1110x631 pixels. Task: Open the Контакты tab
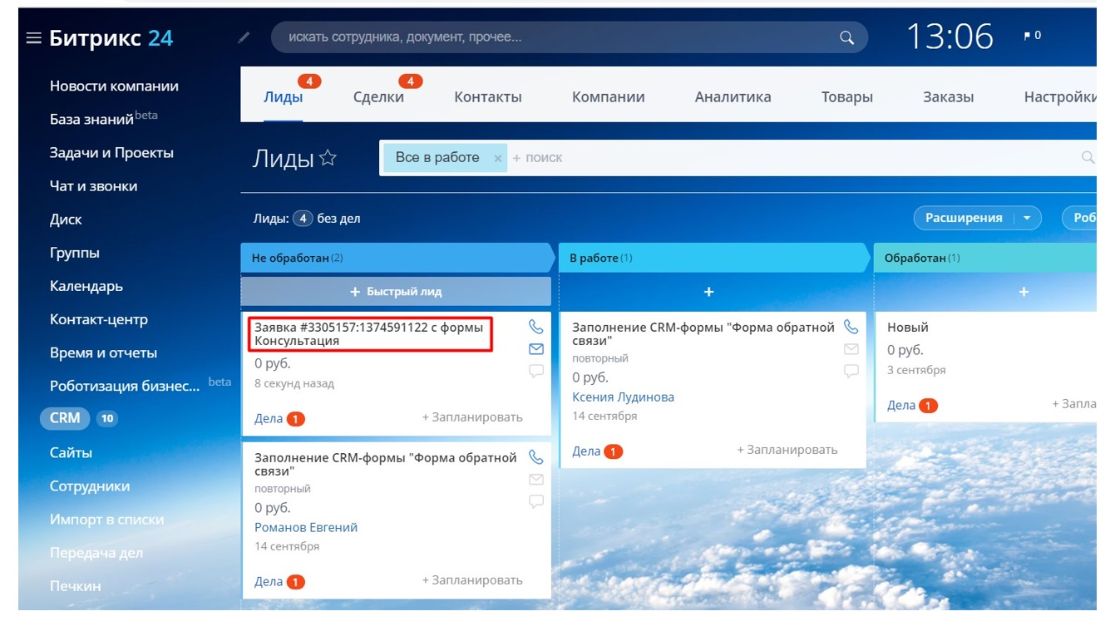(488, 97)
